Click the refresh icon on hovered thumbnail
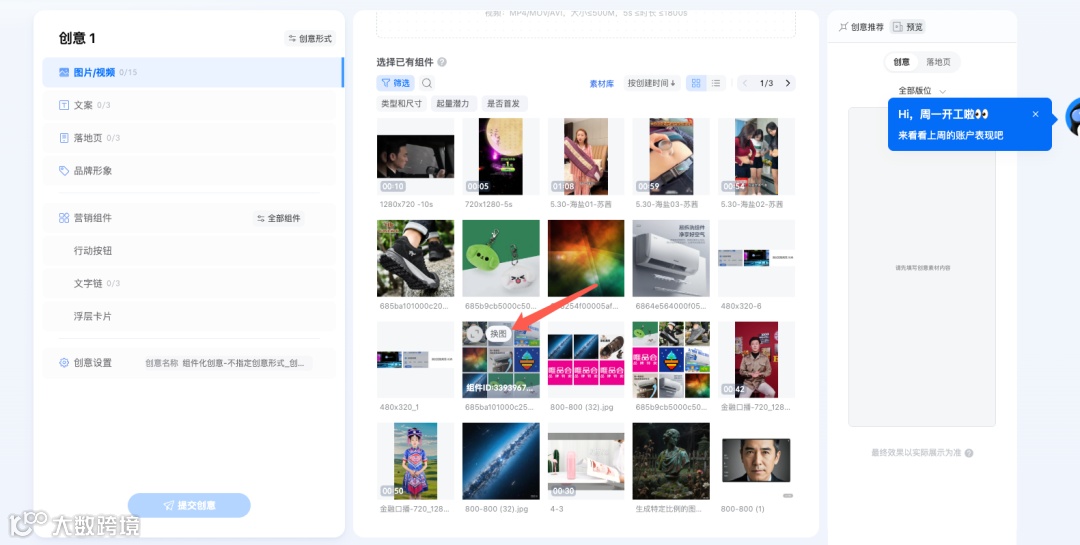The width and height of the screenshot is (1080, 545). 473,333
